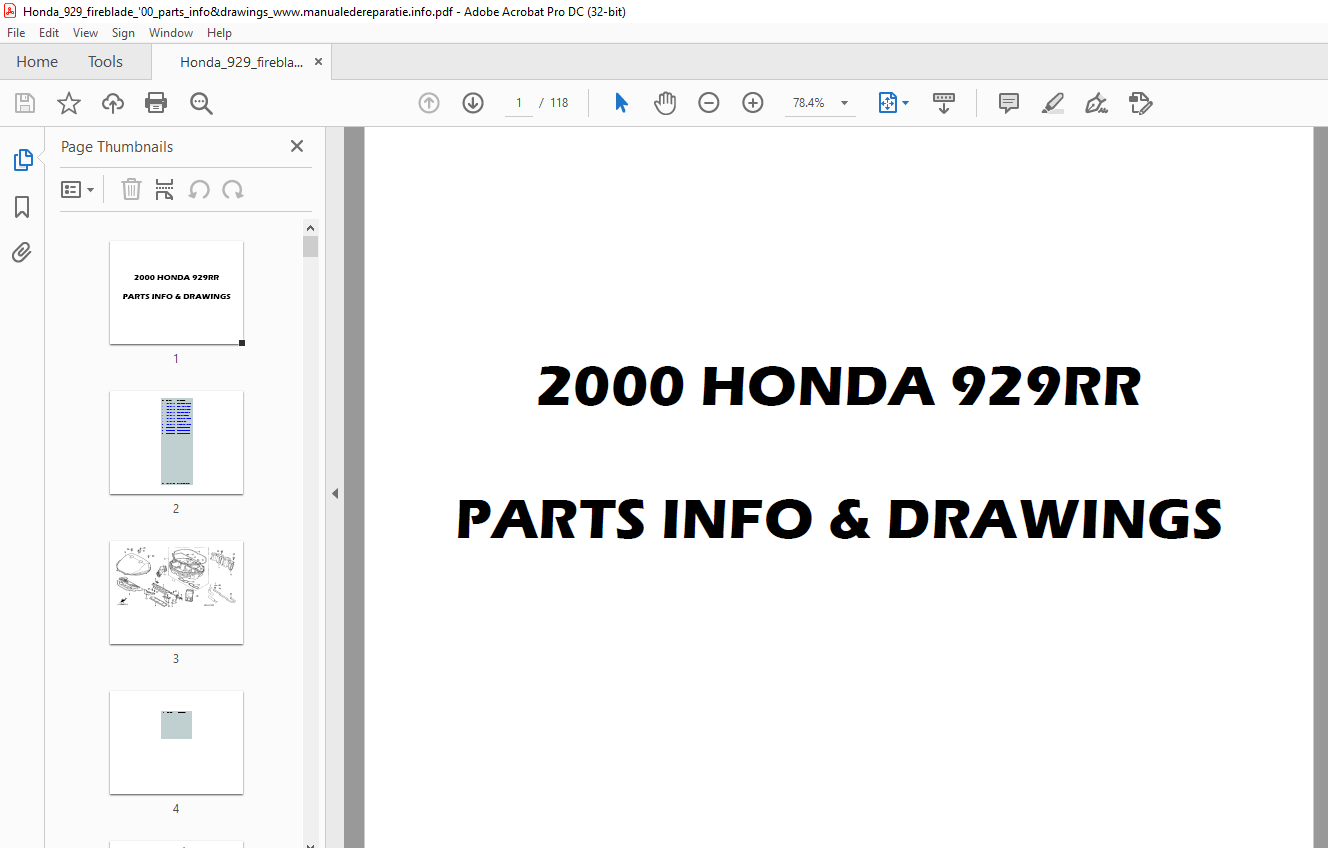Image resolution: width=1328 pixels, height=848 pixels.
Task: Close the Page Thumbnails panel
Action: [x=297, y=146]
